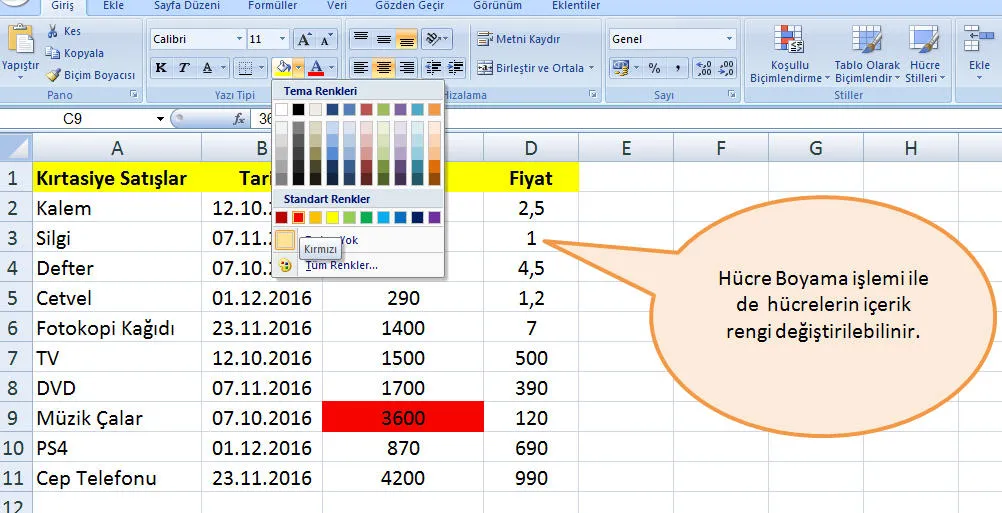The height and width of the screenshot is (513, 1002).
Task: Select the red-filled cell containing 3600
Action: [402, 418]
